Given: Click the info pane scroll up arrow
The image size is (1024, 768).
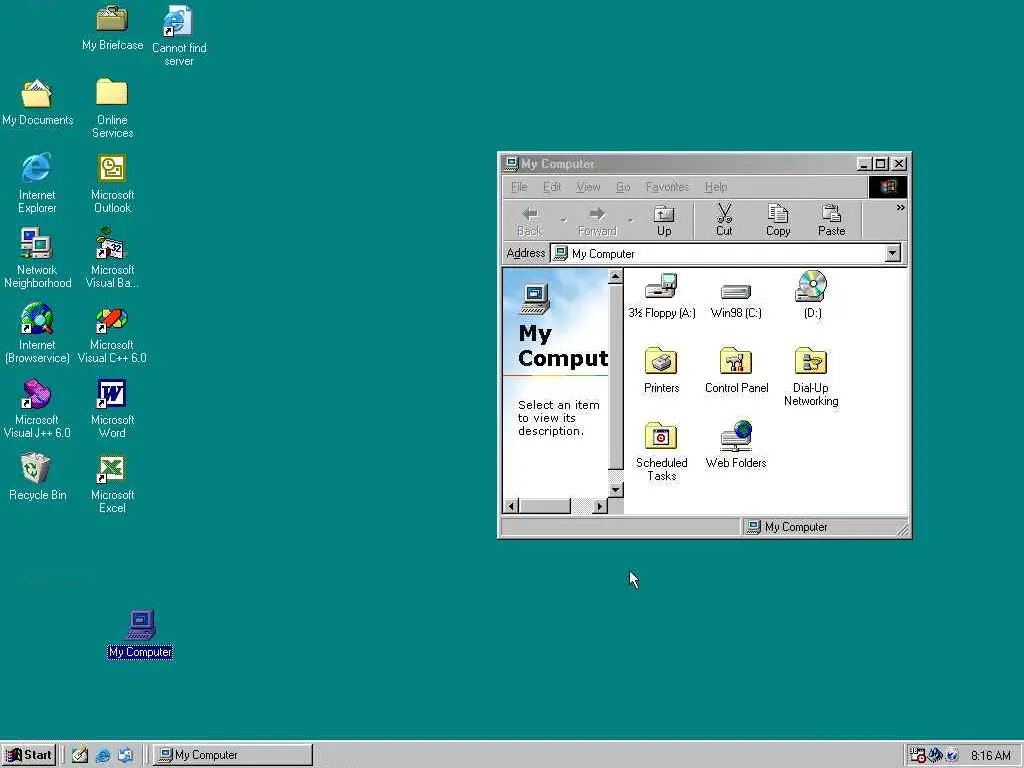Looking at the screenshot, I should pyautogui.click(x=615, y=276).
